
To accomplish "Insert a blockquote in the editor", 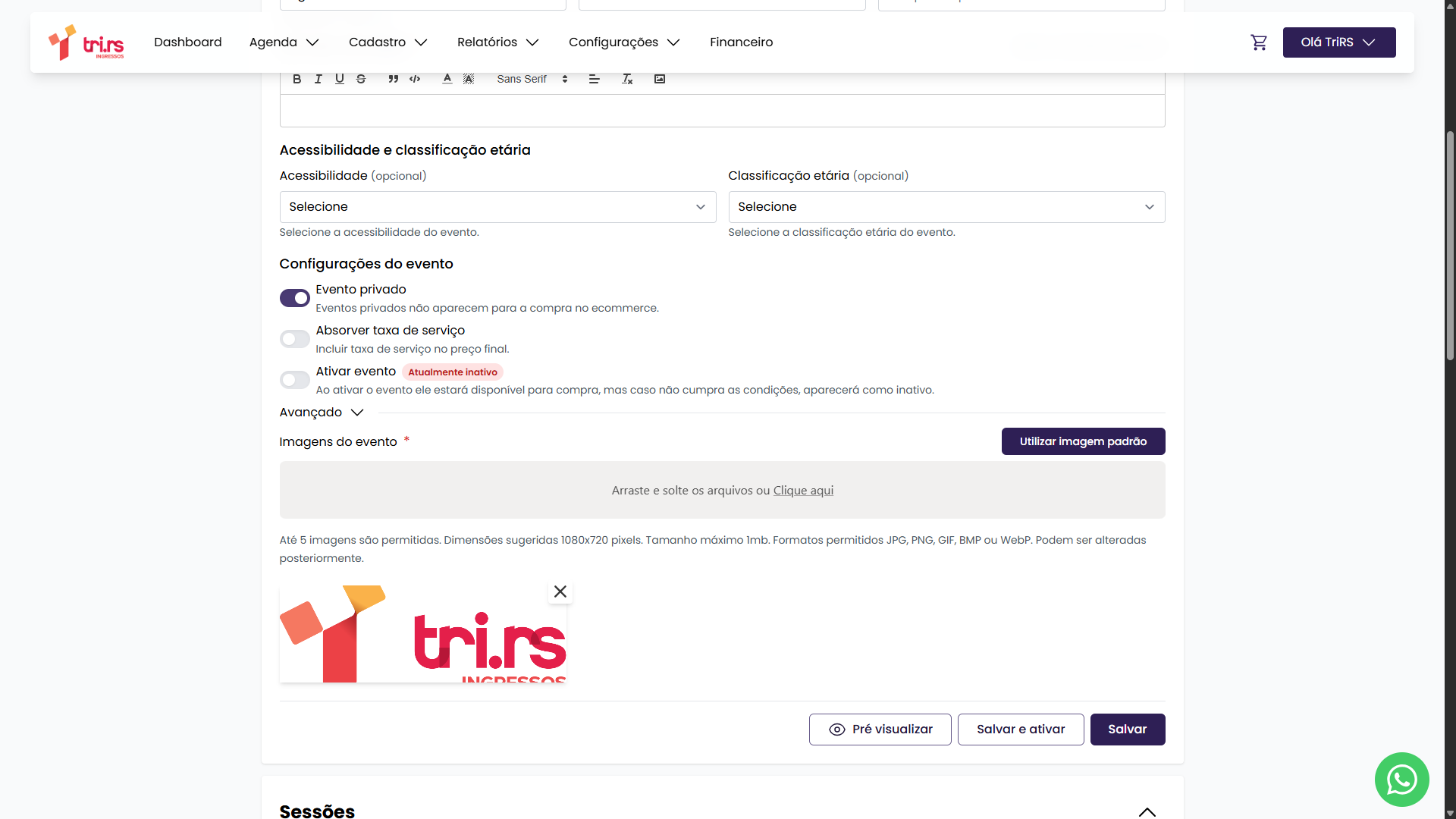I will 393,79.
